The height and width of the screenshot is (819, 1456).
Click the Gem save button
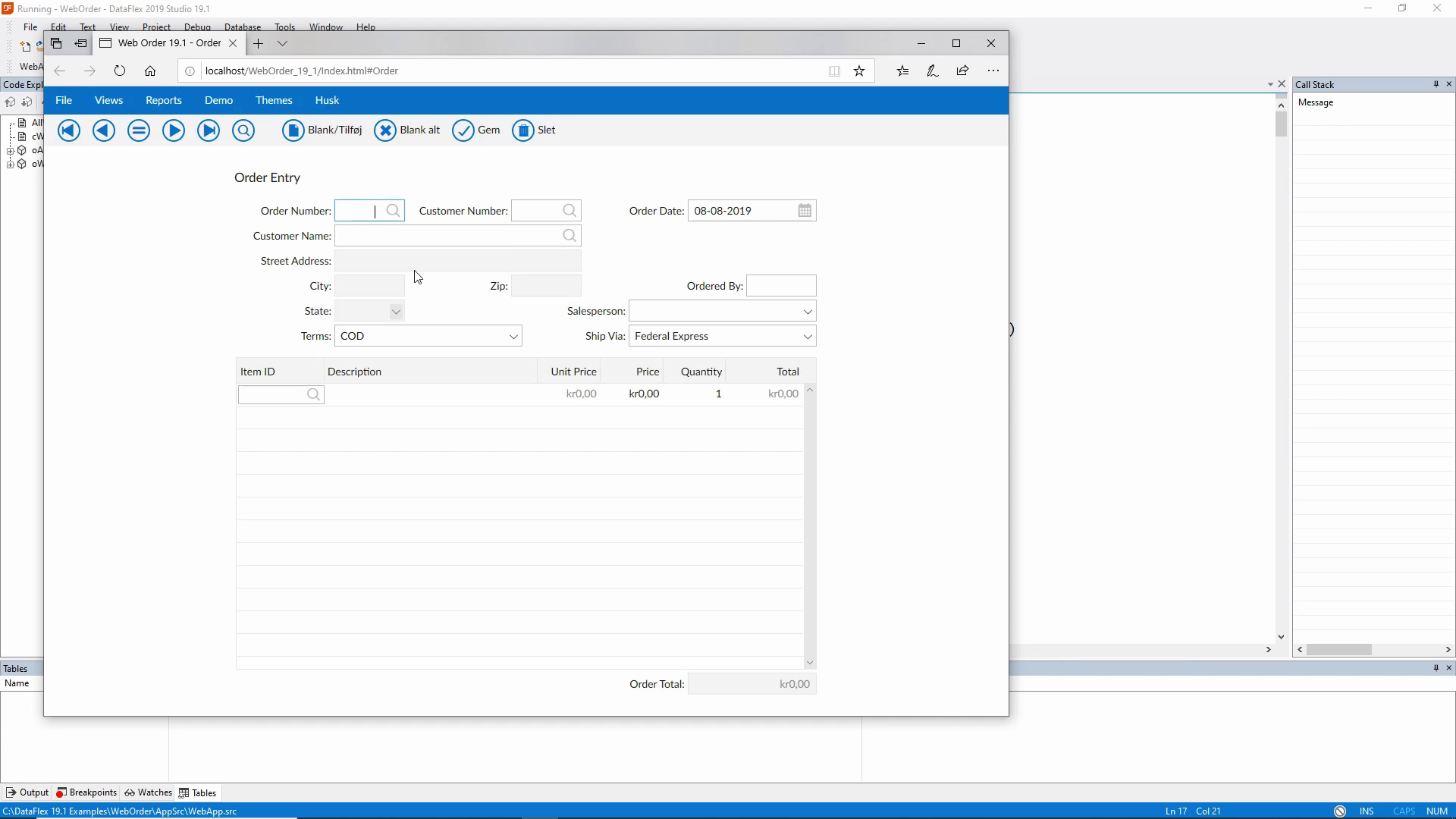[x=476, y=130]
